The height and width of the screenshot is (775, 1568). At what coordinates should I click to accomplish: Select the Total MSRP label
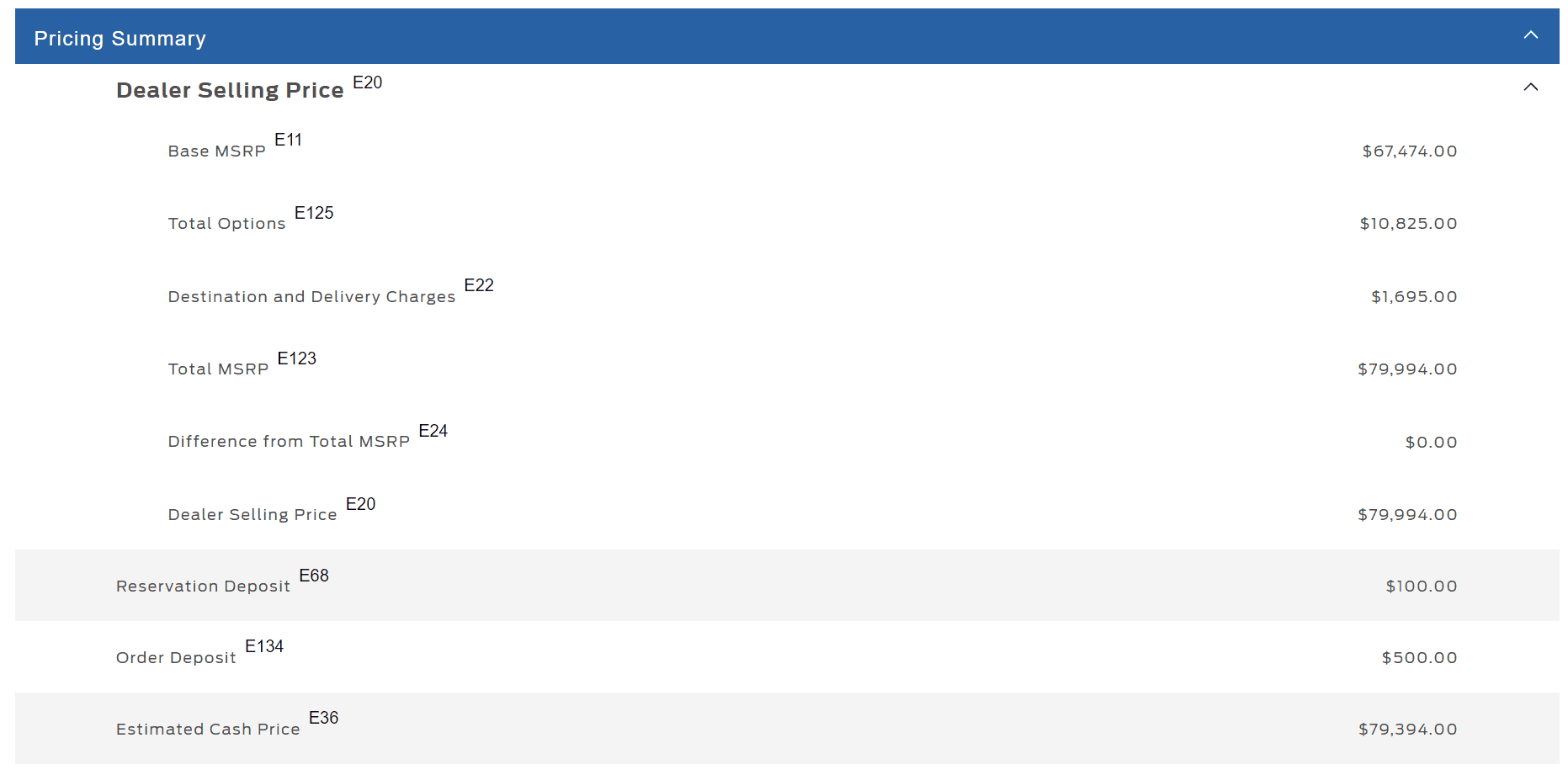[x=218, y=369]
